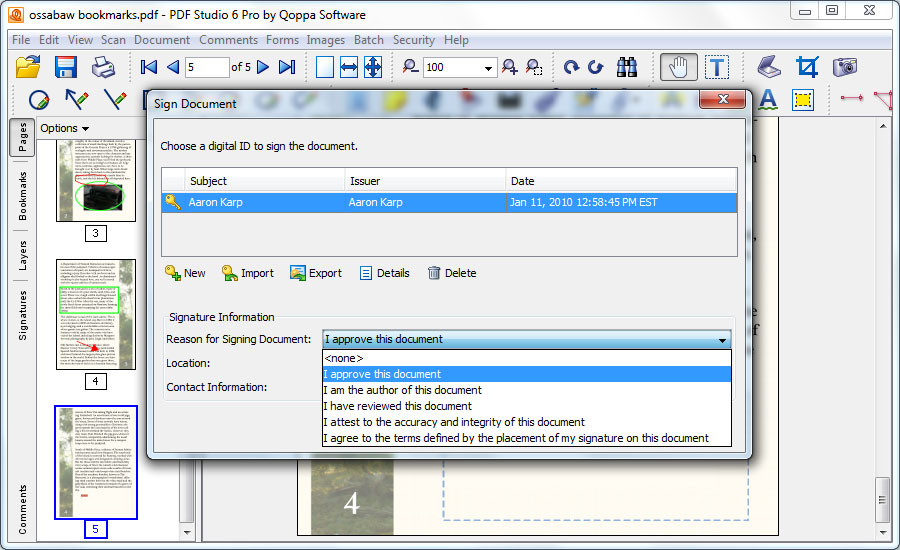Open the zoom percentage dropdown
This screenshot has height=550, width=900.
(488, 68)
